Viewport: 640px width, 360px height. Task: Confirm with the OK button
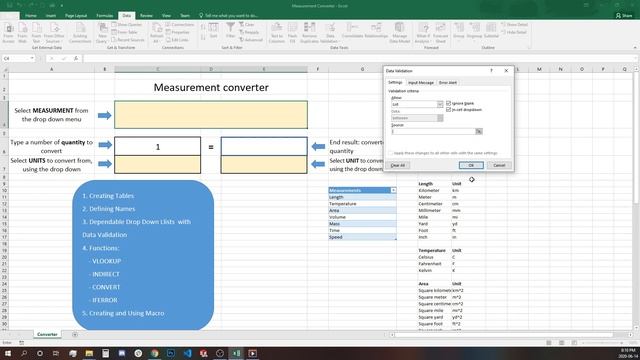[x=471, y=165]
